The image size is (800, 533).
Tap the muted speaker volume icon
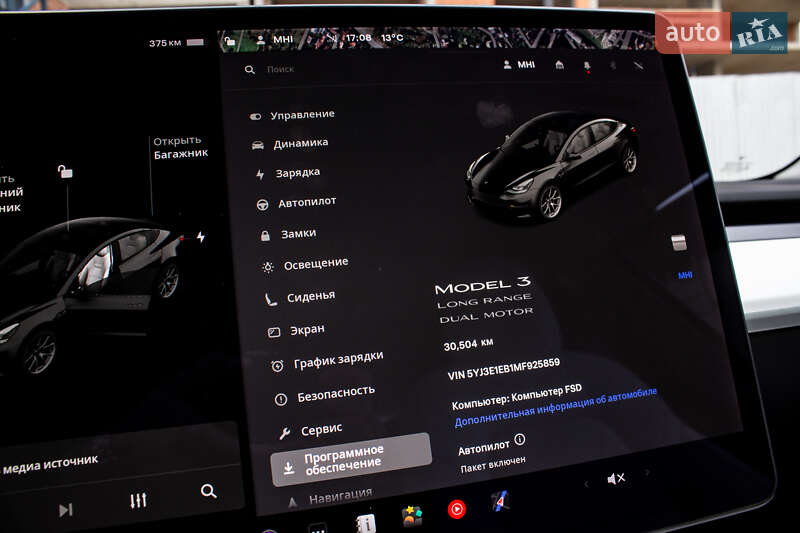(616, 478)
